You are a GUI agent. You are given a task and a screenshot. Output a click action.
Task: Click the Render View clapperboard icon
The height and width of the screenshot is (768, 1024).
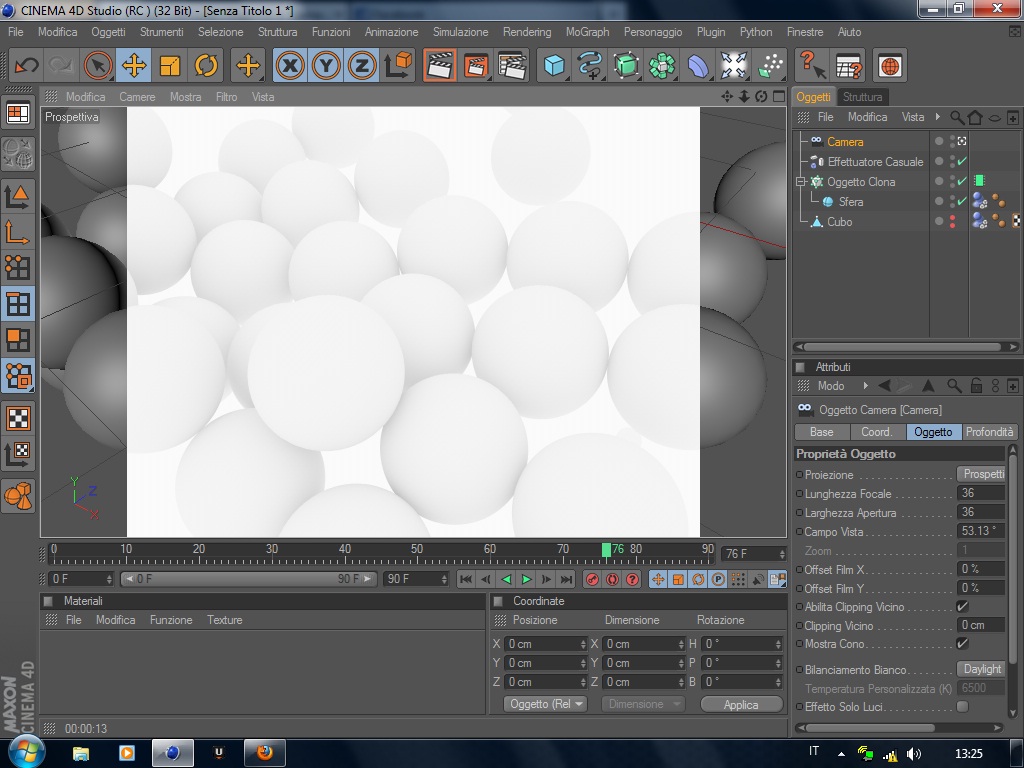tap(439, 66)
